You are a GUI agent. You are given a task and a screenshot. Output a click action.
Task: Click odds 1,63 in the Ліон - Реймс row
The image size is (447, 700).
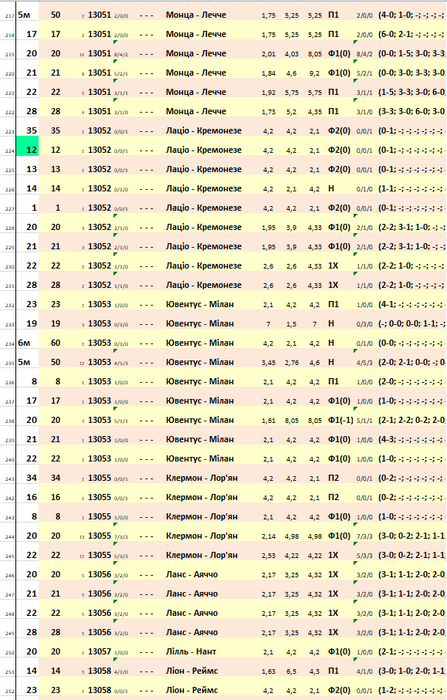point(268,671)
